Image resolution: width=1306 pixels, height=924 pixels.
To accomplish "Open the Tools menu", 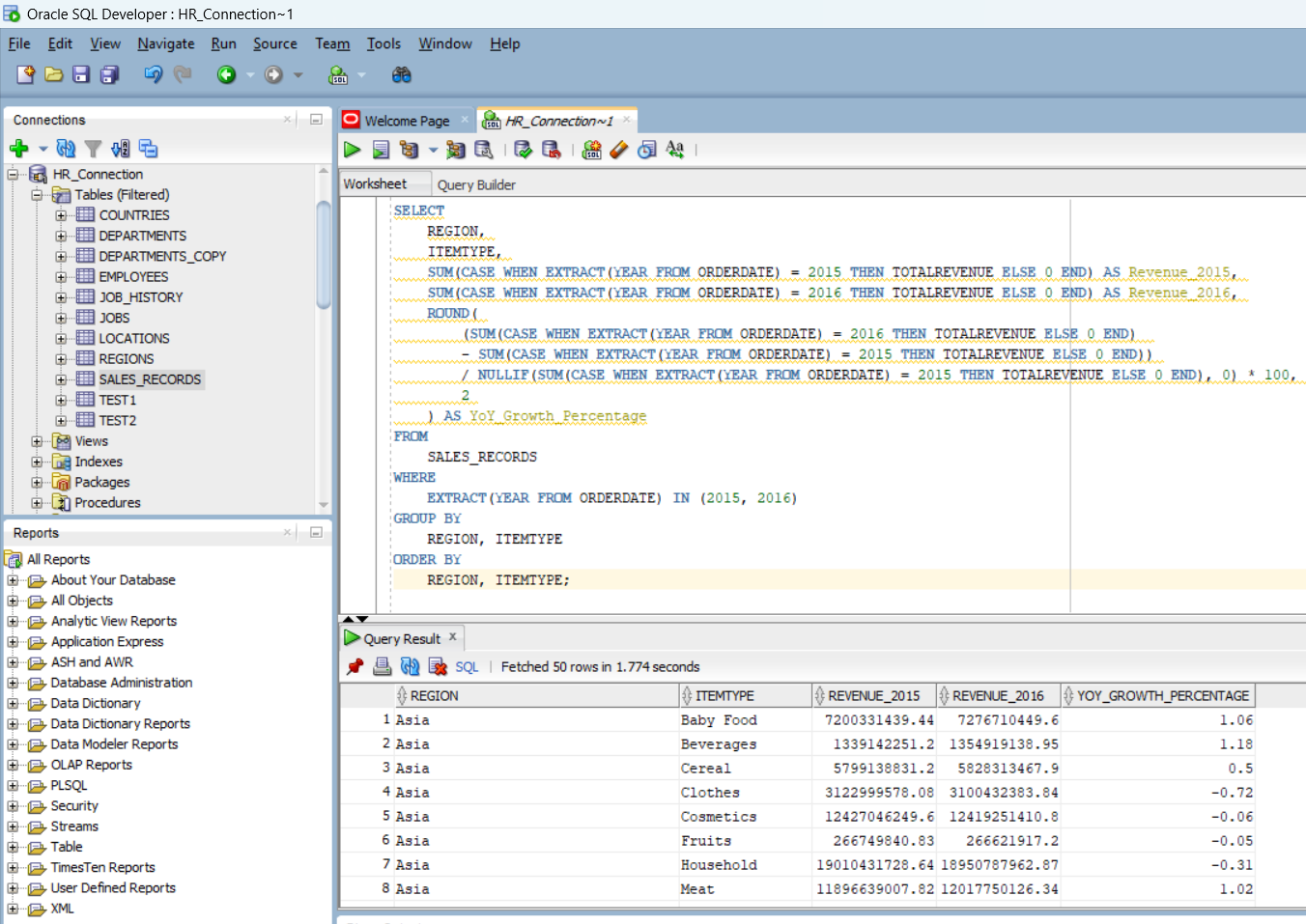I will (x=383, y=43).
